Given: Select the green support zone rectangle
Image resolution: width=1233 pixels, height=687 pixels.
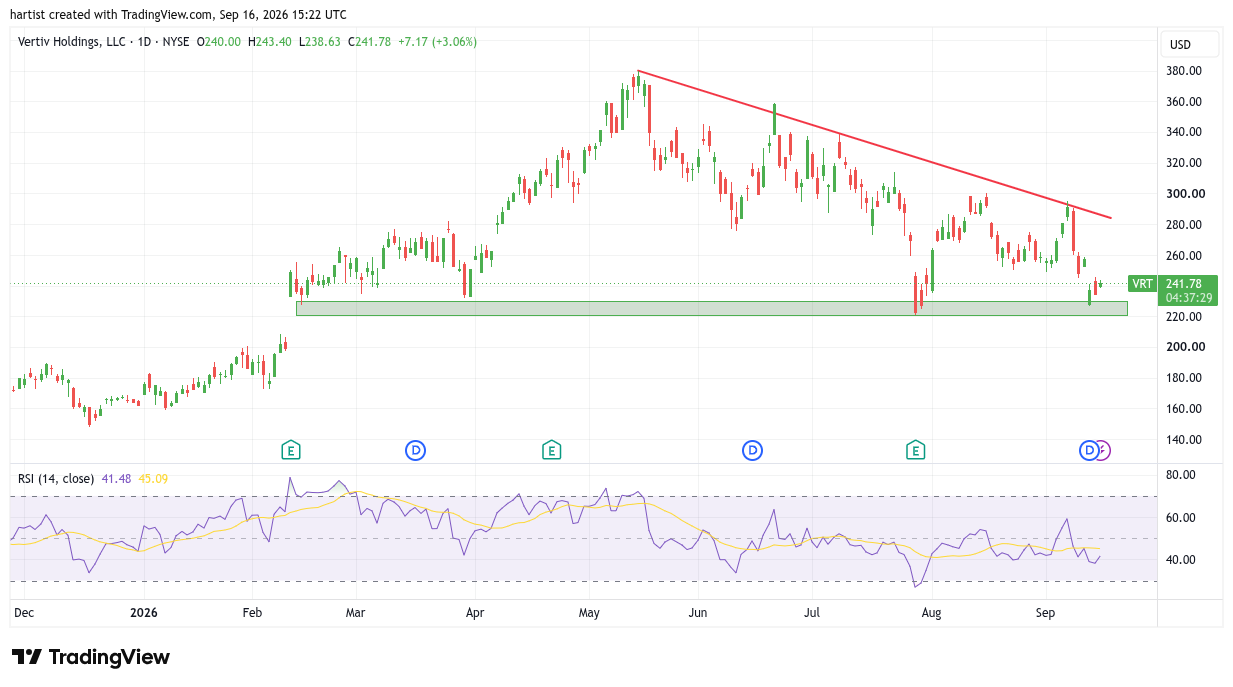Looking at the screenshot, I should [x=712, y=309].
